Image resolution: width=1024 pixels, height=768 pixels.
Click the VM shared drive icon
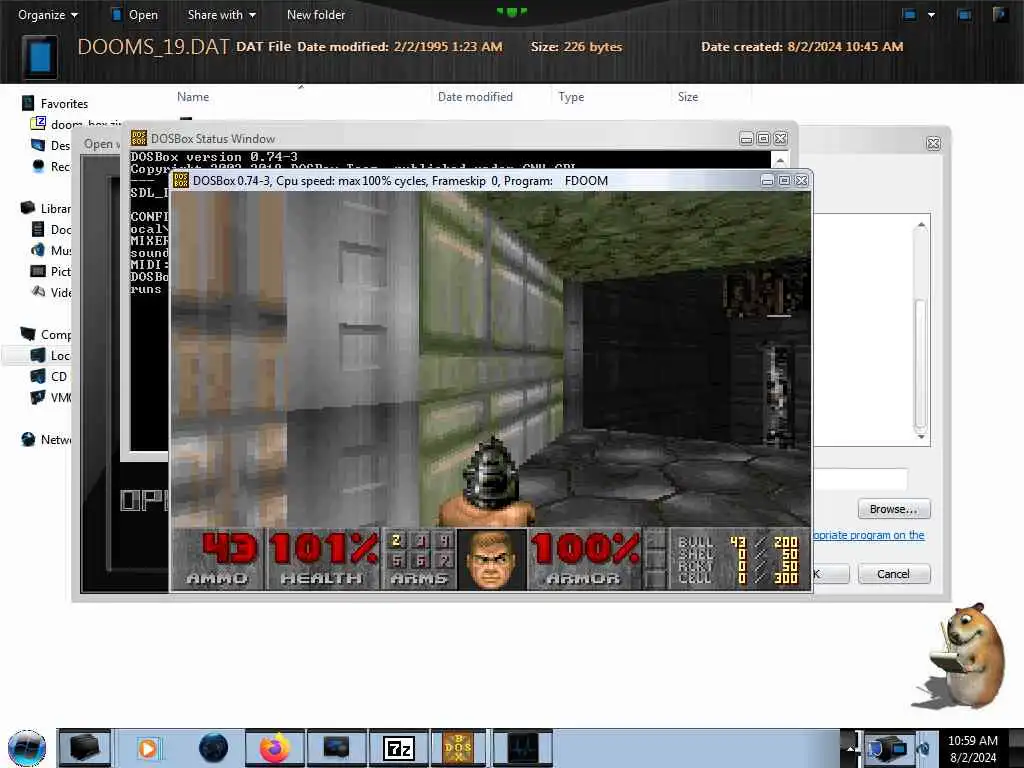38,397
